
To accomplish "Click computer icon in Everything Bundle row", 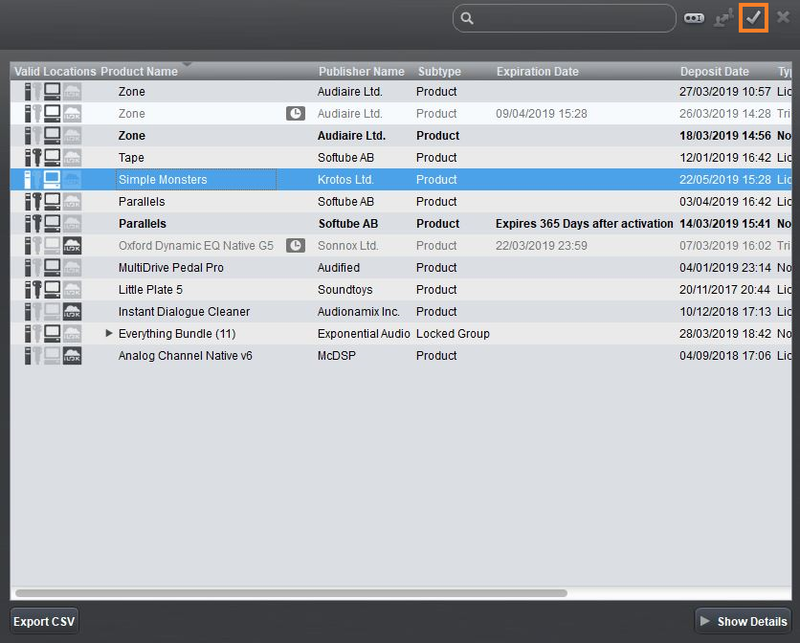I will 52,333.
